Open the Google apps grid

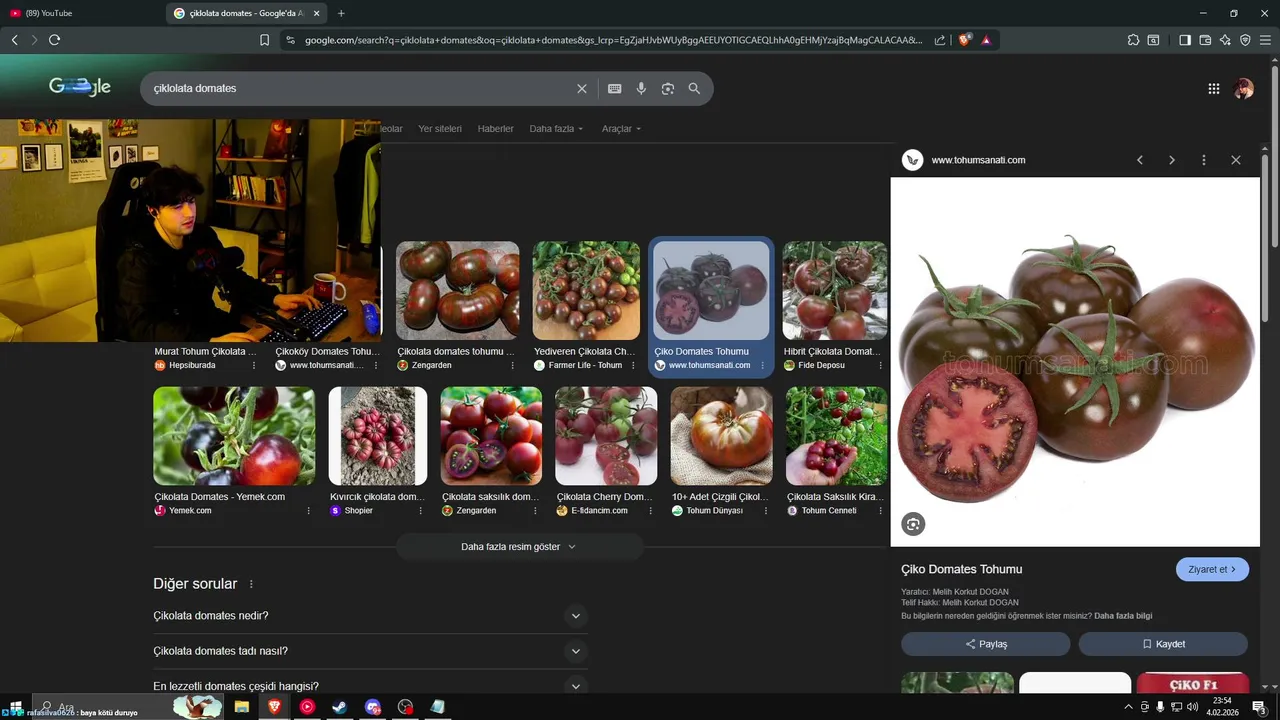[x=1214, y=89]
